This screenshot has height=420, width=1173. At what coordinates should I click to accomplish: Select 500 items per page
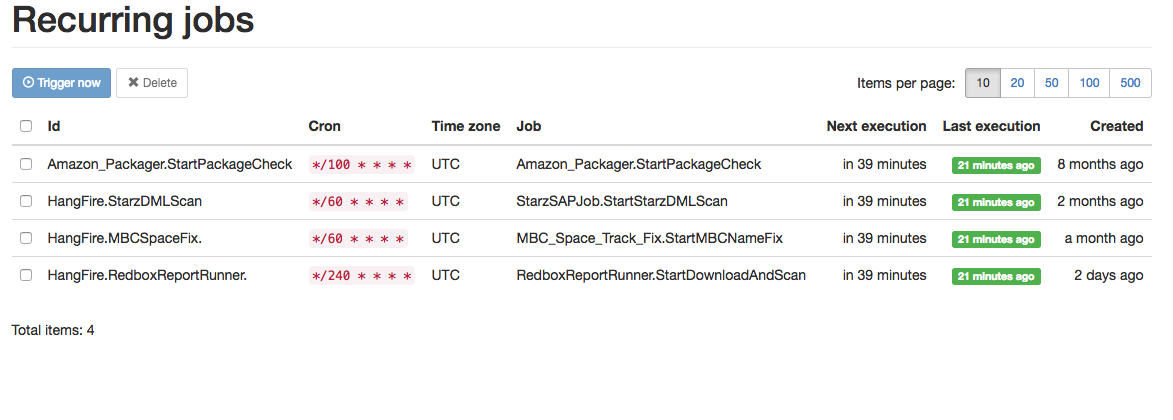(x=1130, y=83)
